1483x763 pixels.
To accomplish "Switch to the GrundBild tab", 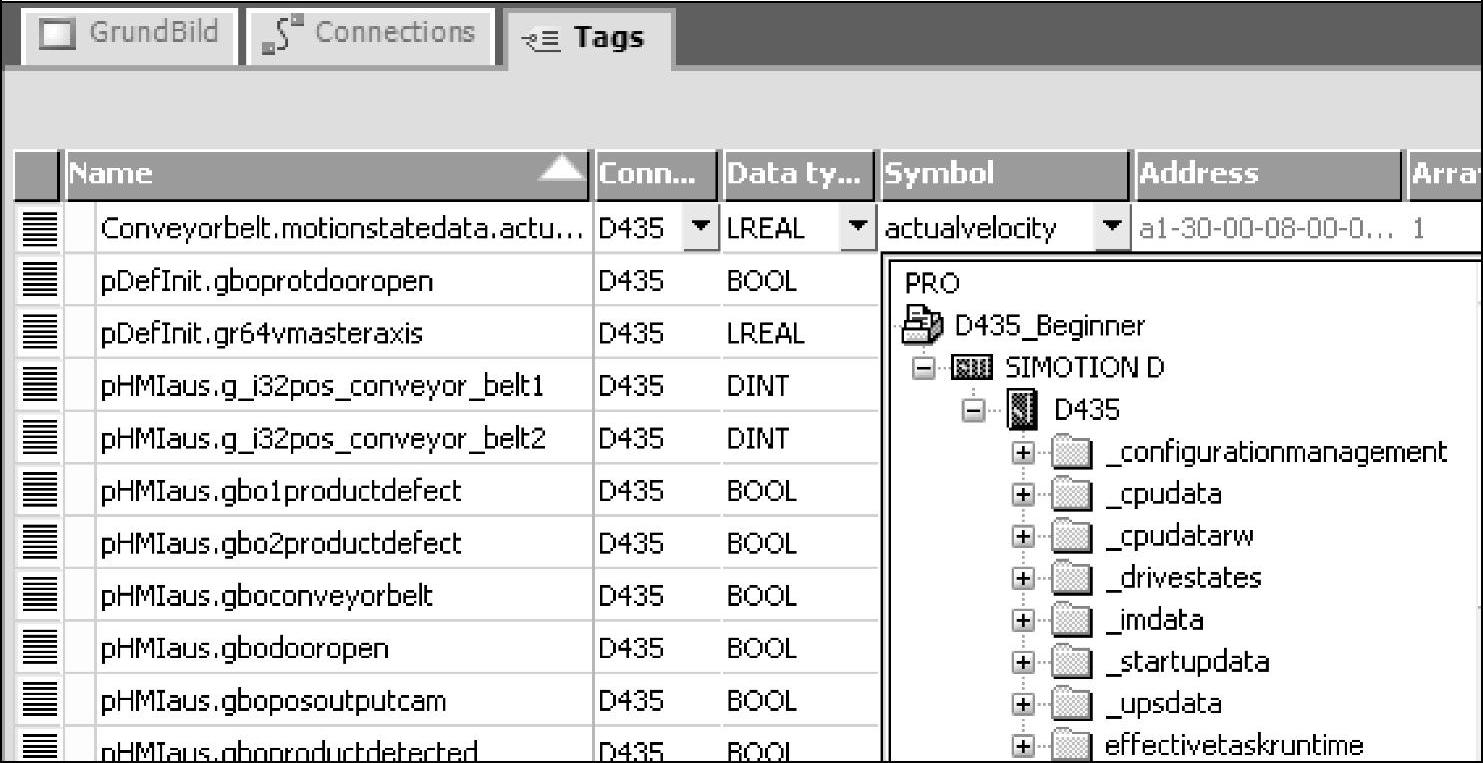I will [x=129, y=34].
